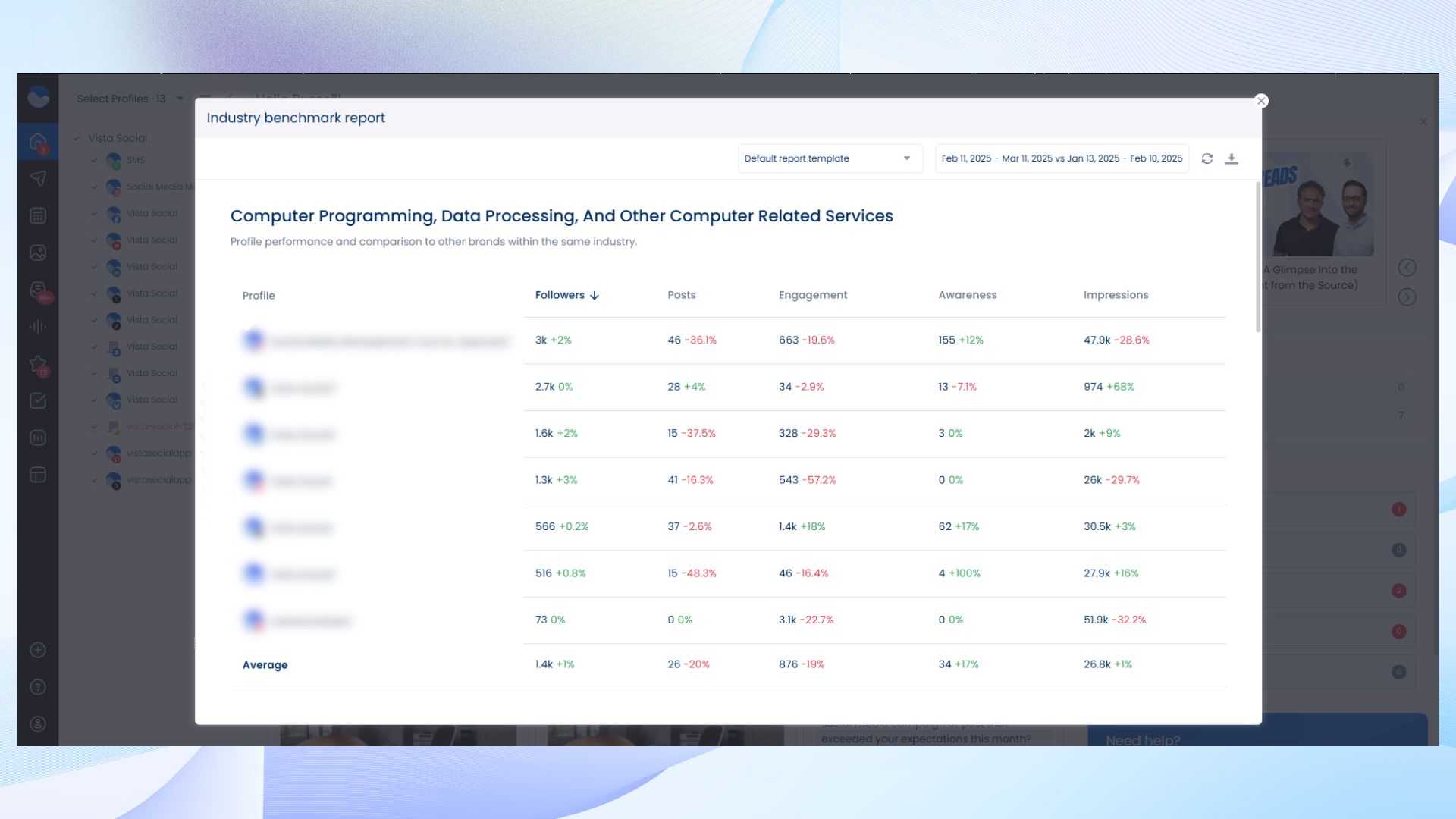Viewport: 1456px width, 819px height.
Task: Open the Reports bar-chart icon in the sidebar
Action: tap(38, 437)
